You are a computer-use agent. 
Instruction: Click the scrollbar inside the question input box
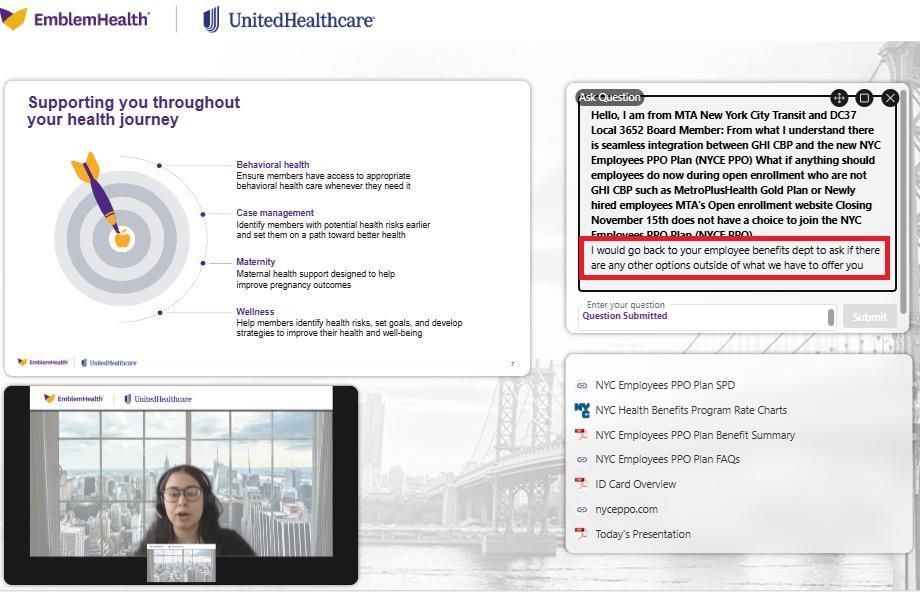click(830, 317)
